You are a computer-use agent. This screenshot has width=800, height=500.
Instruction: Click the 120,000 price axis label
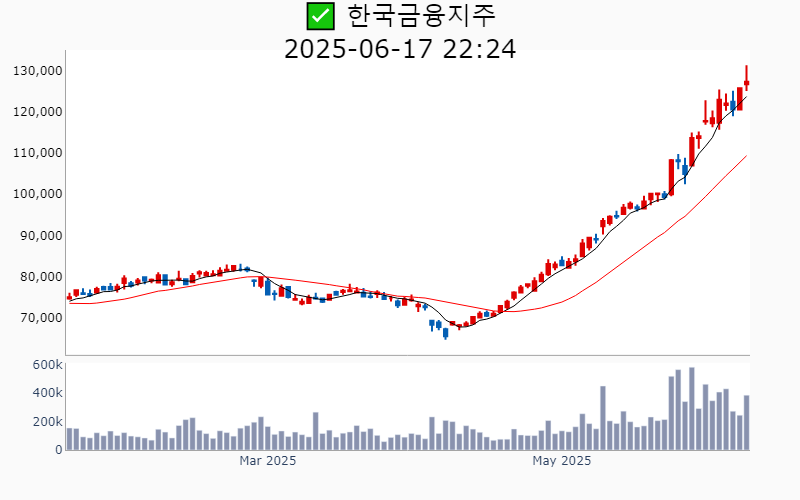(x=38, y=112)
